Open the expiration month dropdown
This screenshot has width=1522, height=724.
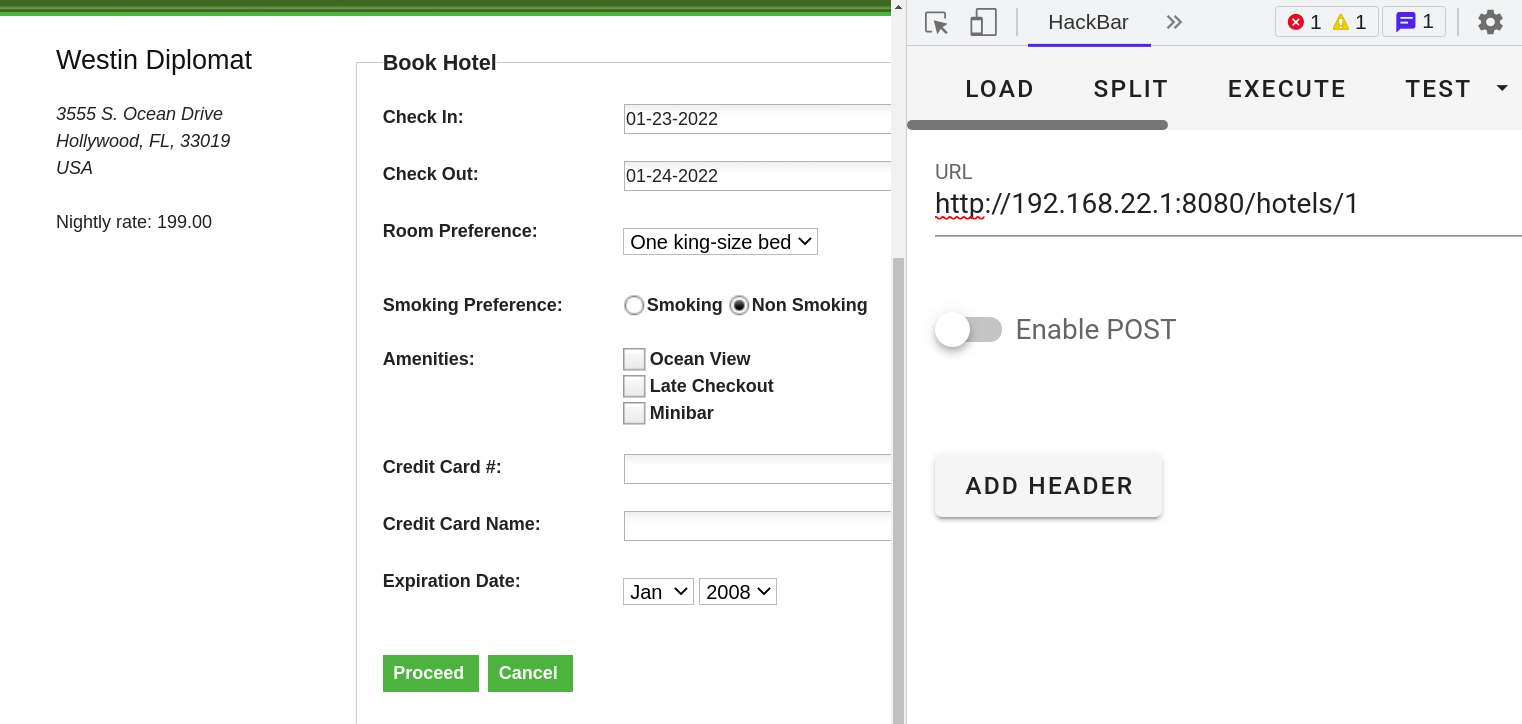[658, 592]
